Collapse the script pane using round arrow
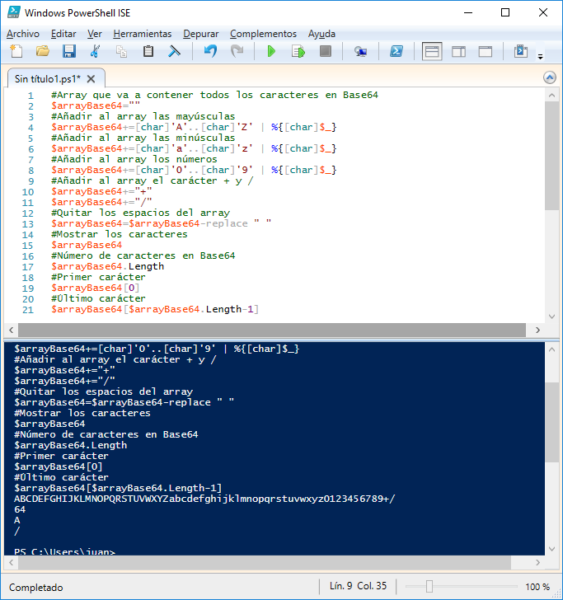563x600 pixels. tap(550, 78)
